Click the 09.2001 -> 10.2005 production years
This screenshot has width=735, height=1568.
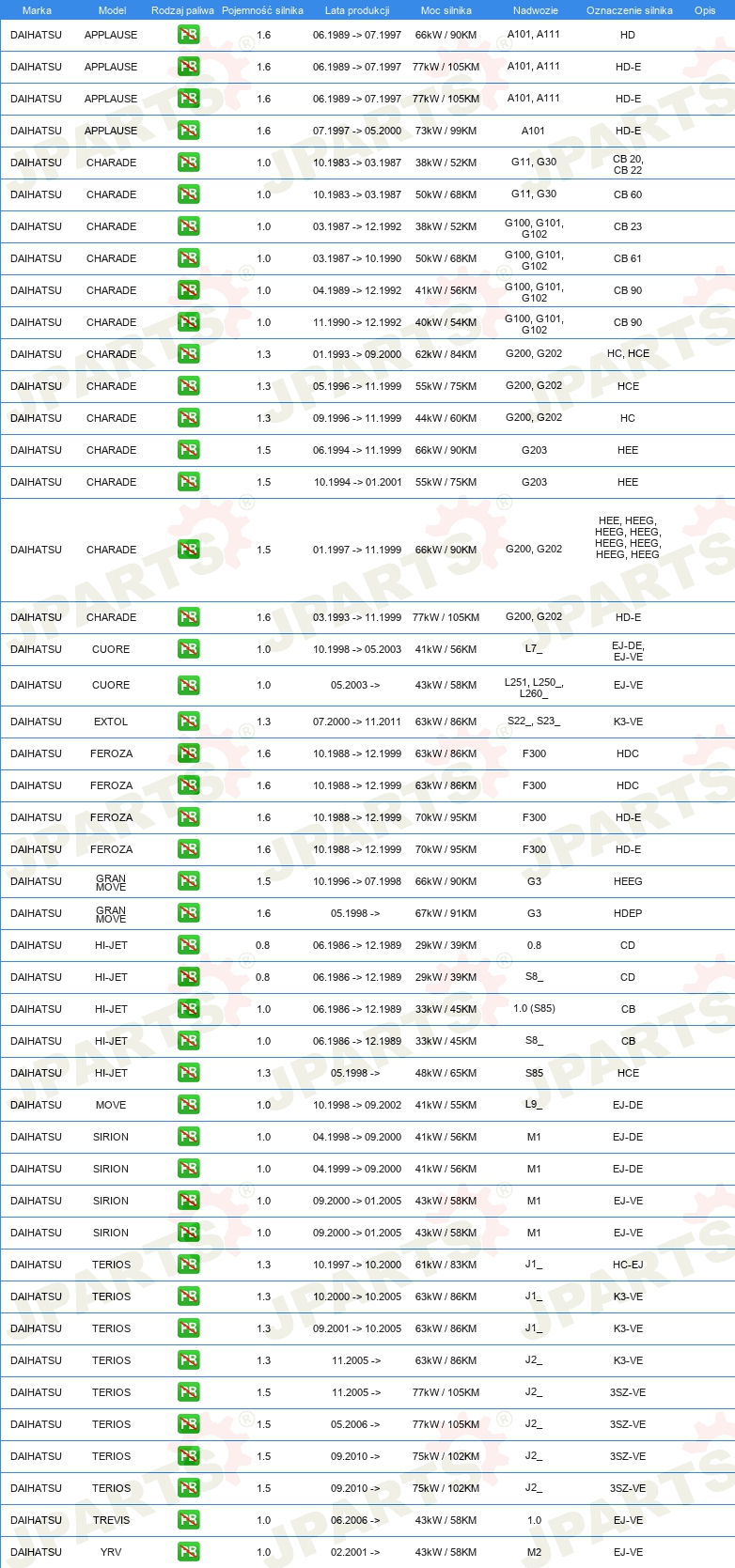(x=357, y=1328)
